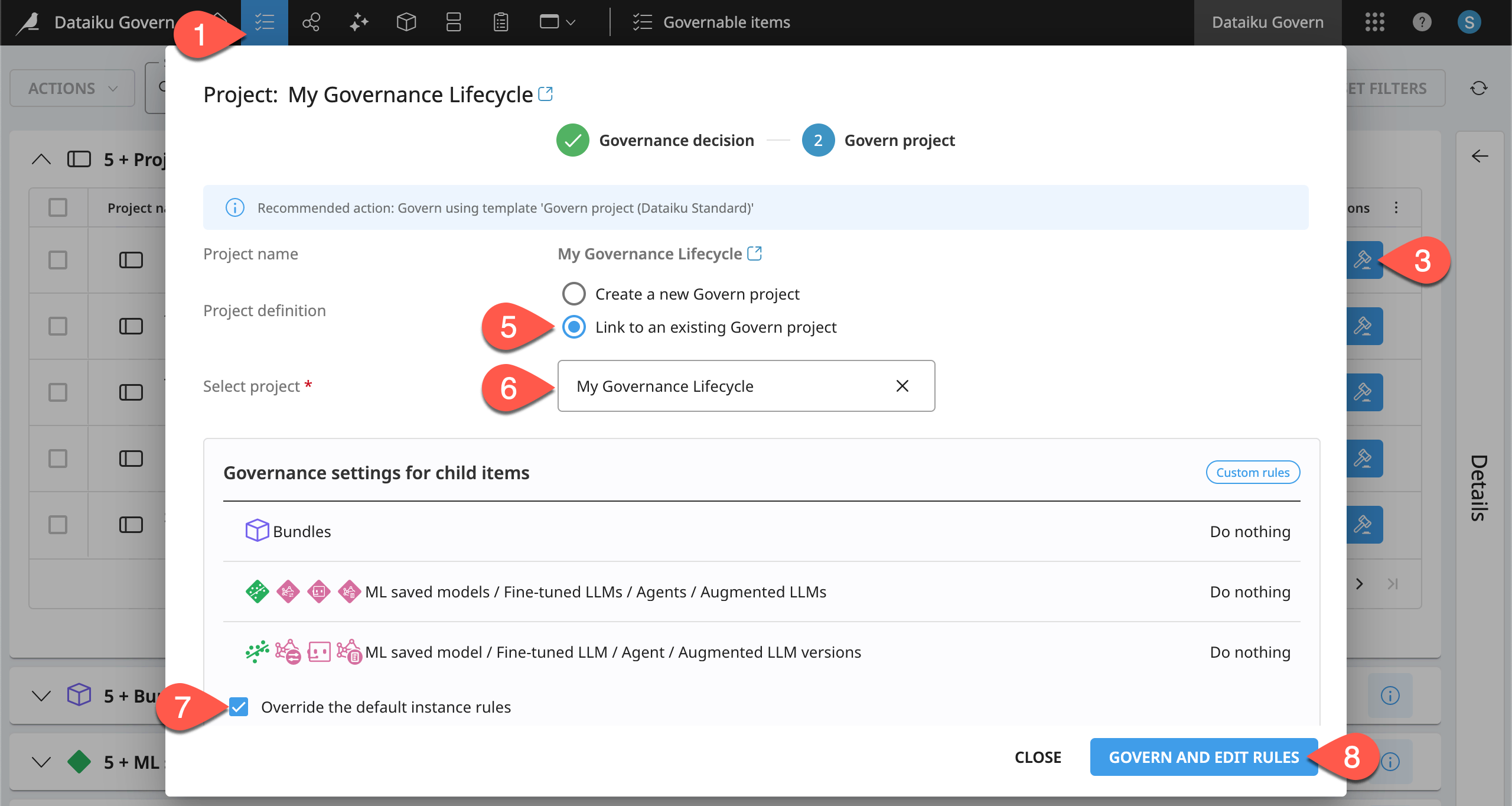
Task: Select the clipboard icon in the top toolbar
Action: pyautogui.click(x=500, y=22)
